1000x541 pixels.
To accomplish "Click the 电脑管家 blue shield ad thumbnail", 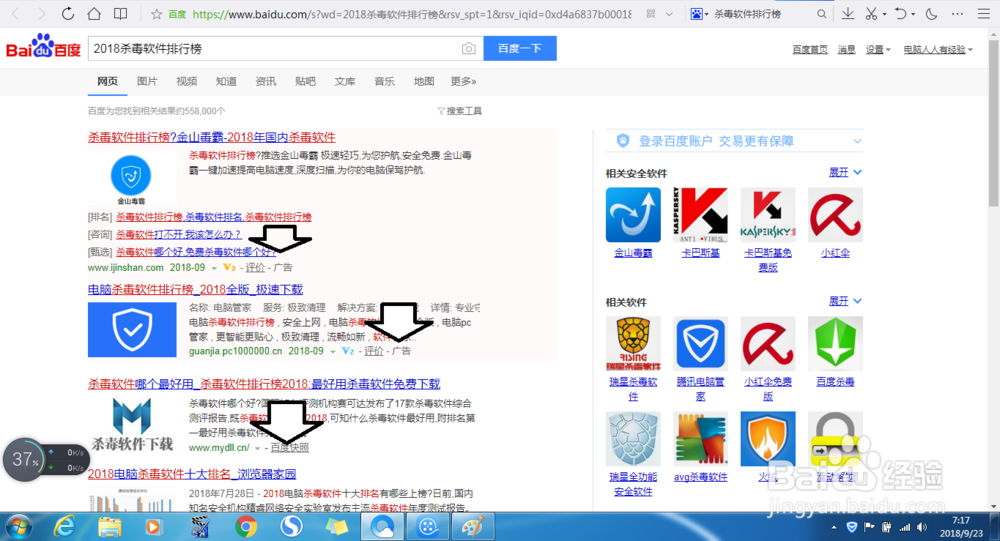I will 132,330.
